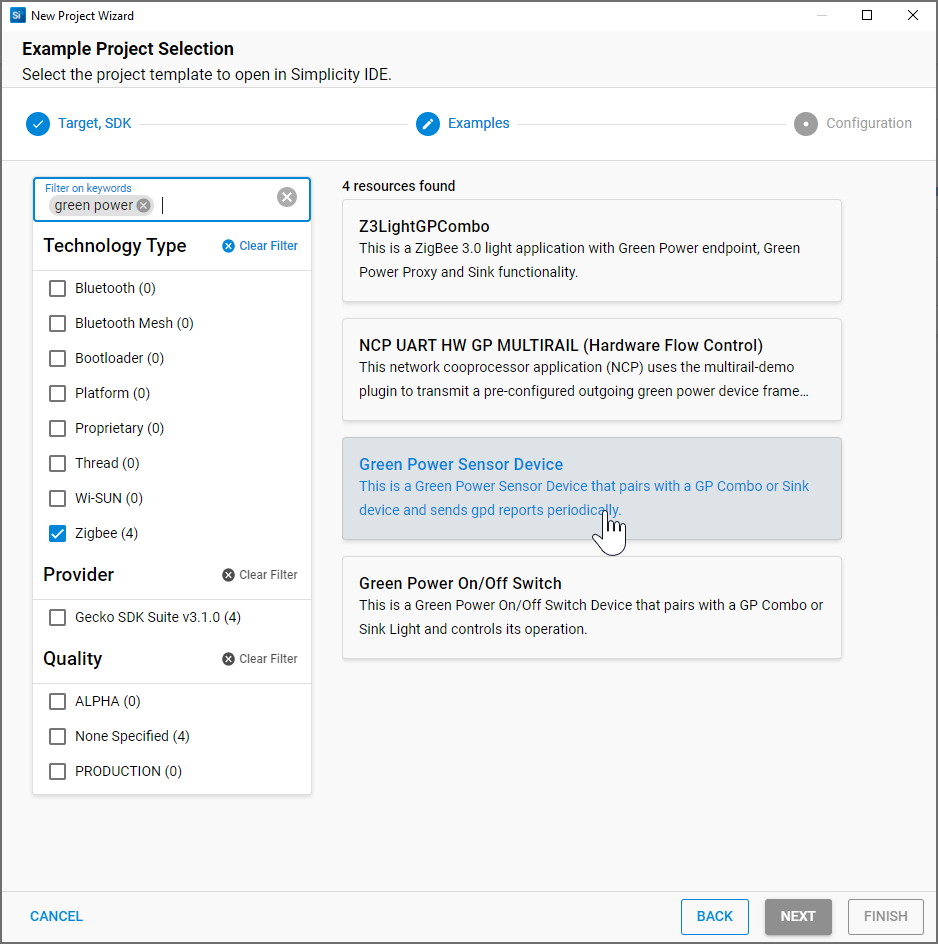Viewport: 938px width, 944px height.
Task: Pick the Green Power On/Off Switch example
Action: tap(592, 607)
